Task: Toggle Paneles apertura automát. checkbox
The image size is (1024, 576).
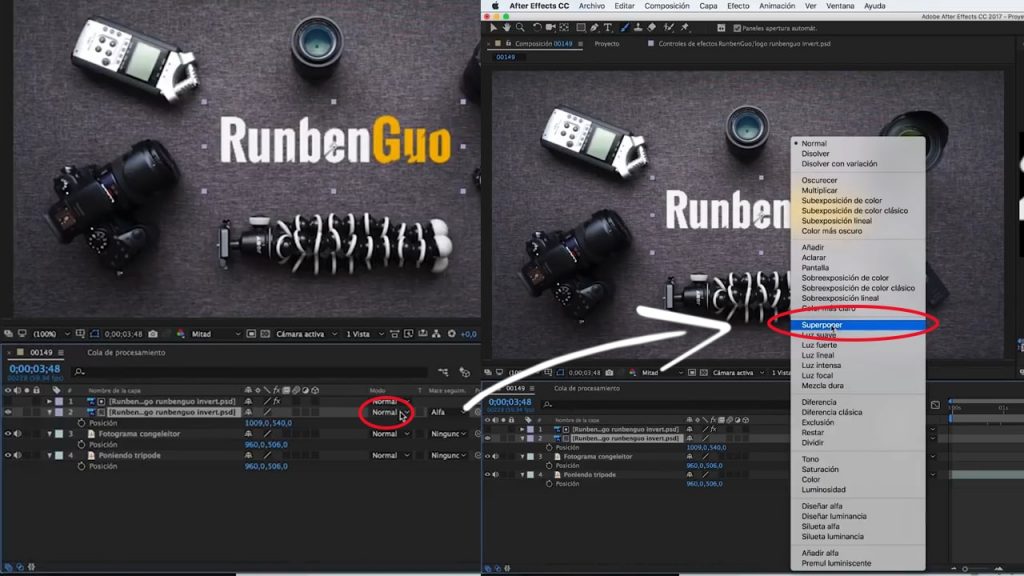Action: 737,28
